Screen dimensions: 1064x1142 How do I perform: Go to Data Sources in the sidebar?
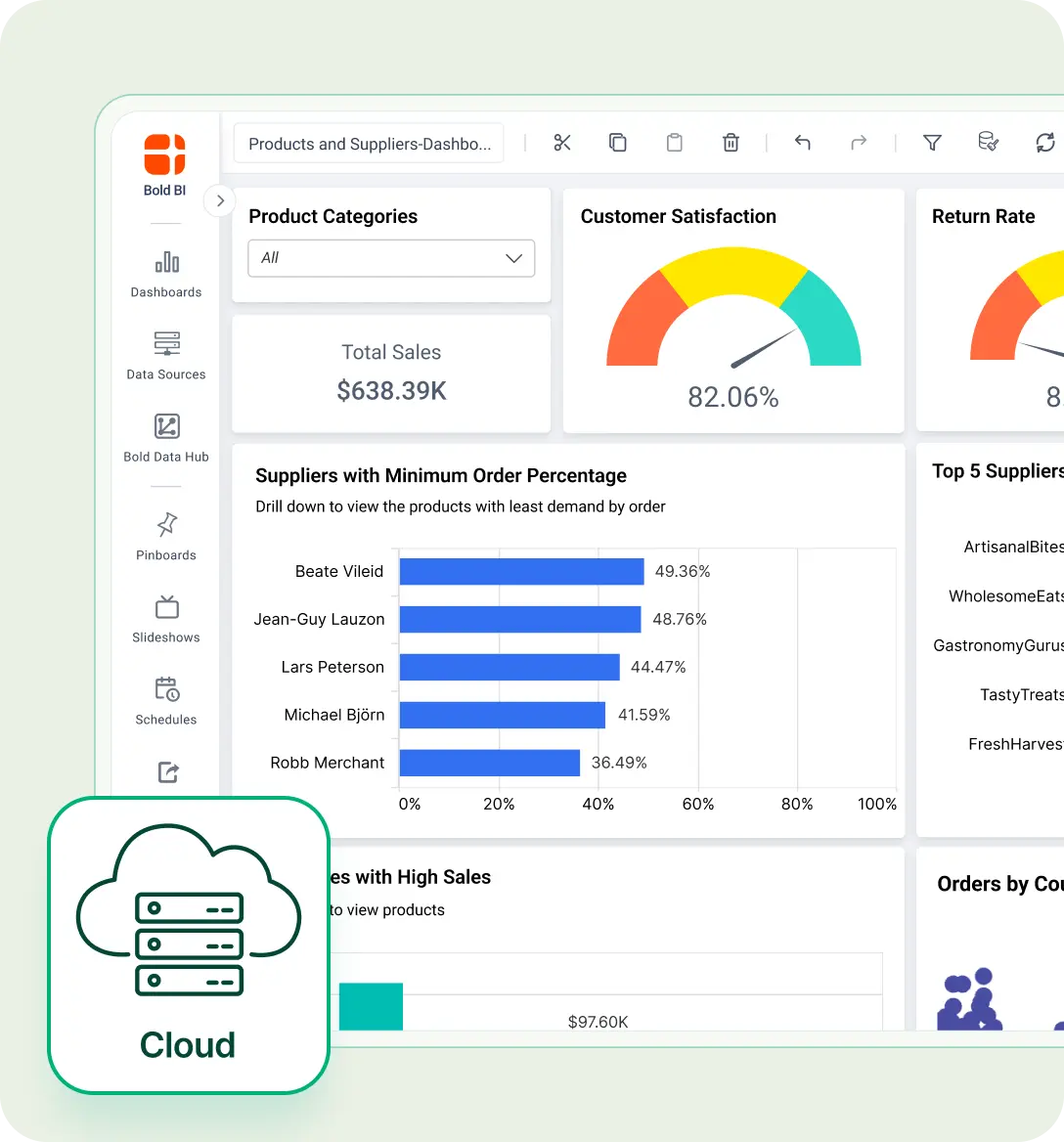coord(165,354)
